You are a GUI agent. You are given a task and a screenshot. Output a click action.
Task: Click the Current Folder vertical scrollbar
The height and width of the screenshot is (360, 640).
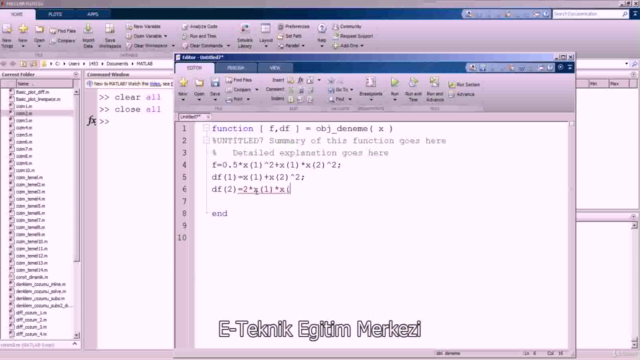[x=77, y=213]
